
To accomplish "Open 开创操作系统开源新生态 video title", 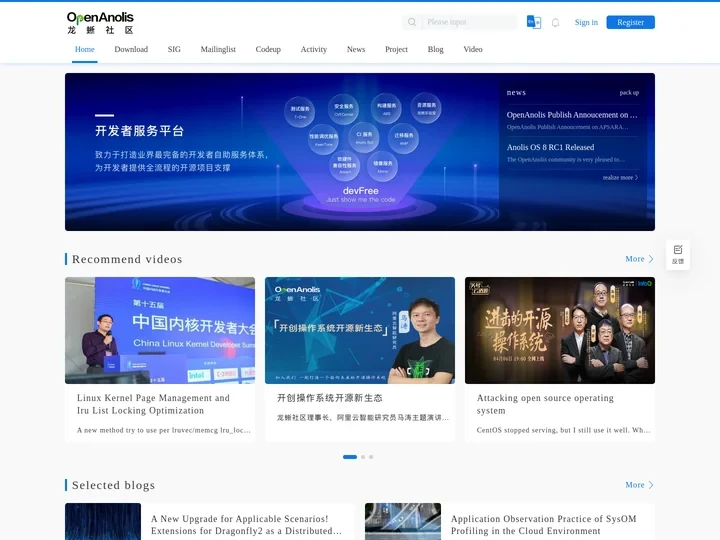I will (330, 398).
